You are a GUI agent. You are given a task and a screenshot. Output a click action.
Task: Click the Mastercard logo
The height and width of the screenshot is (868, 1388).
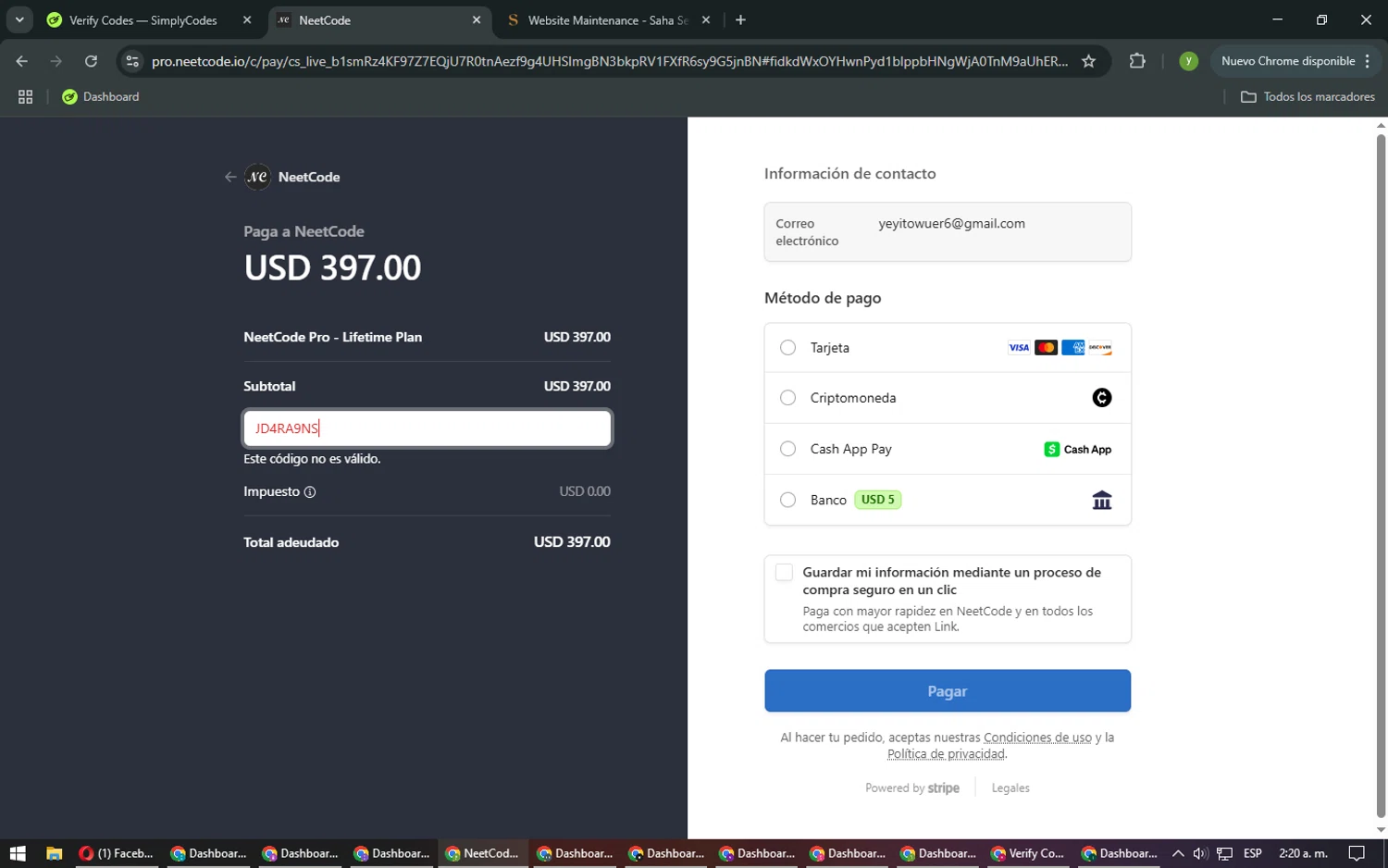point(1046,348)
